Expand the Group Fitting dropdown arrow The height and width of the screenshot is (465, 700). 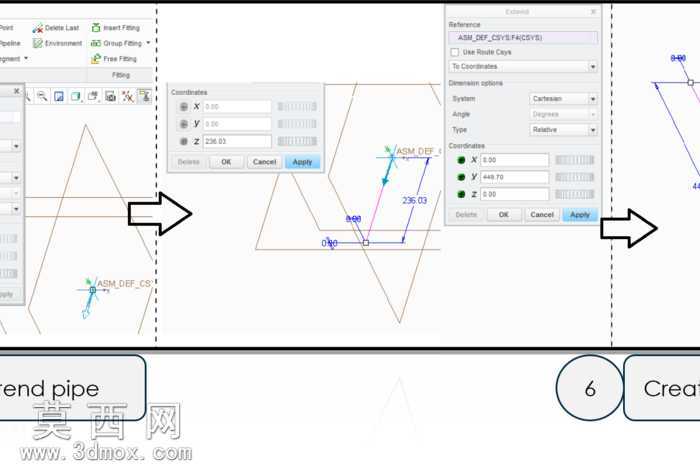pos(148,43)
